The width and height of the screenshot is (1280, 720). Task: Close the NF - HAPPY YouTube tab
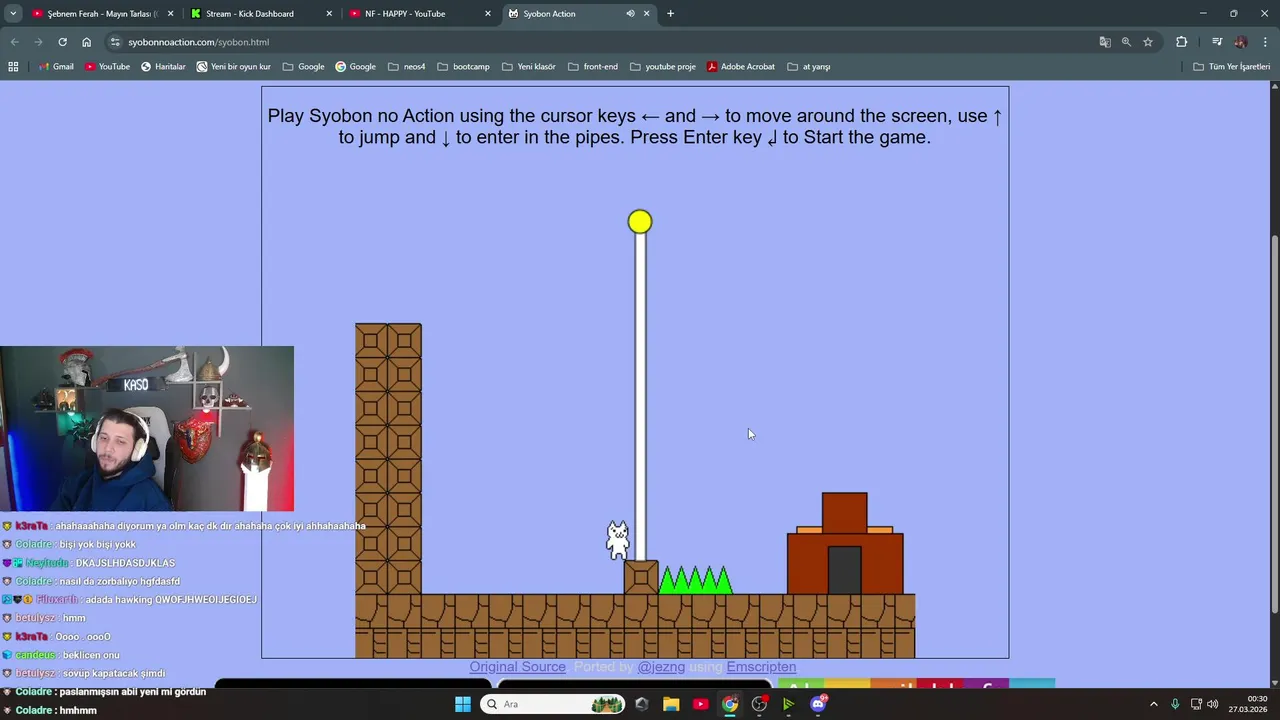[x=487, y=14]
